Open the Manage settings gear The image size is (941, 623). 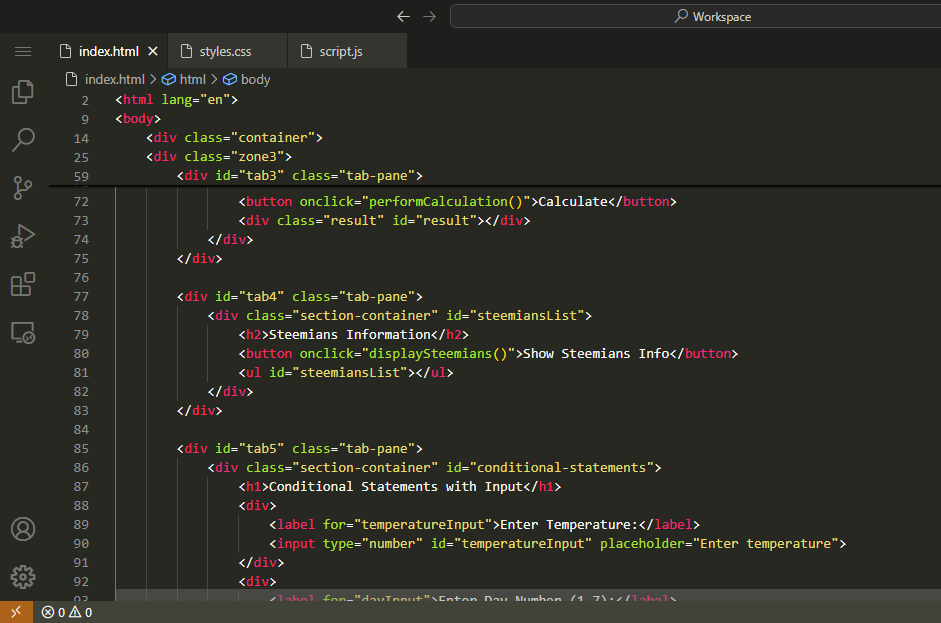tap(23, 576)
